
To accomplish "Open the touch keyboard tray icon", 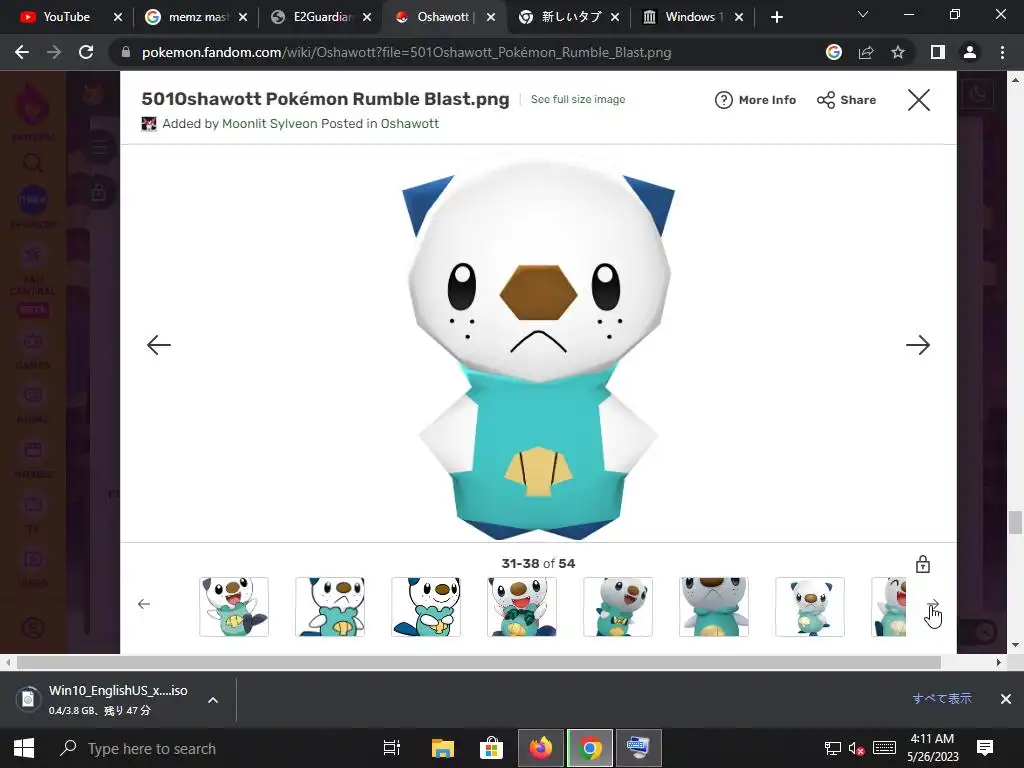I will pyautogui.click(x=884, y=748).
